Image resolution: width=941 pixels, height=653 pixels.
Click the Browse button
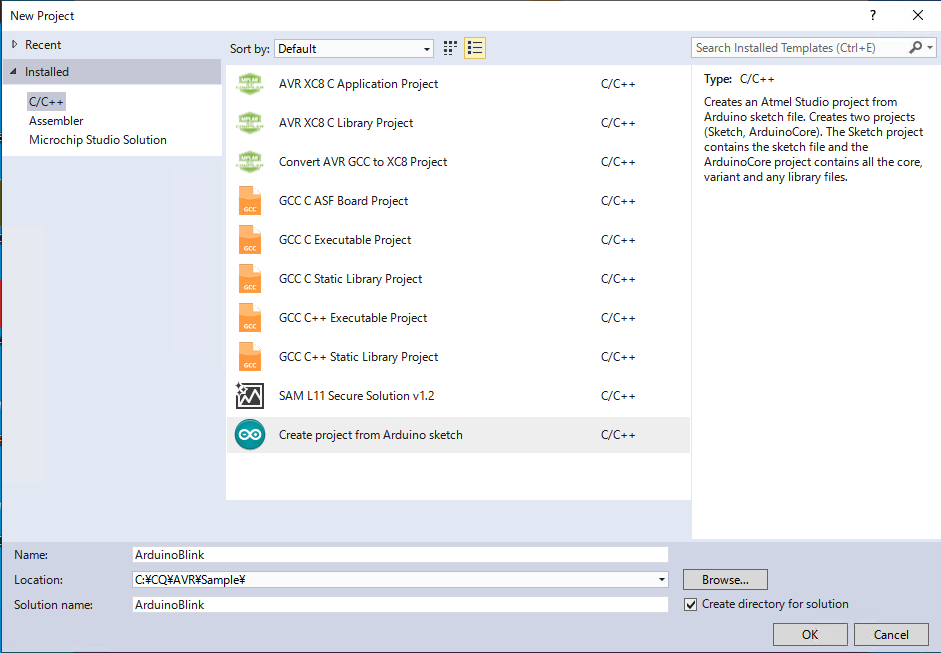pos(725,580)
